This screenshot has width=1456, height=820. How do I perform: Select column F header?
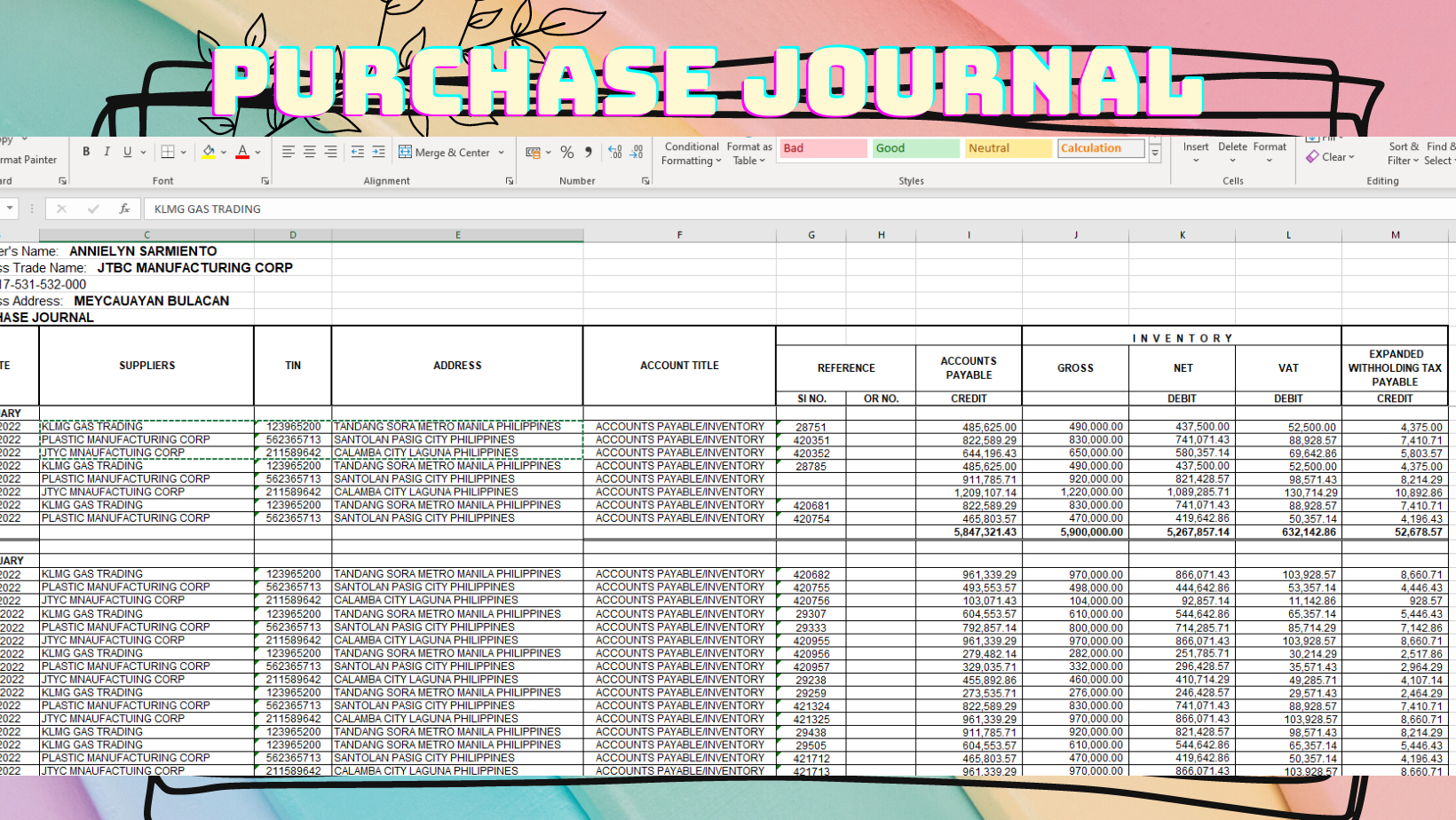(x=679, y=235)
